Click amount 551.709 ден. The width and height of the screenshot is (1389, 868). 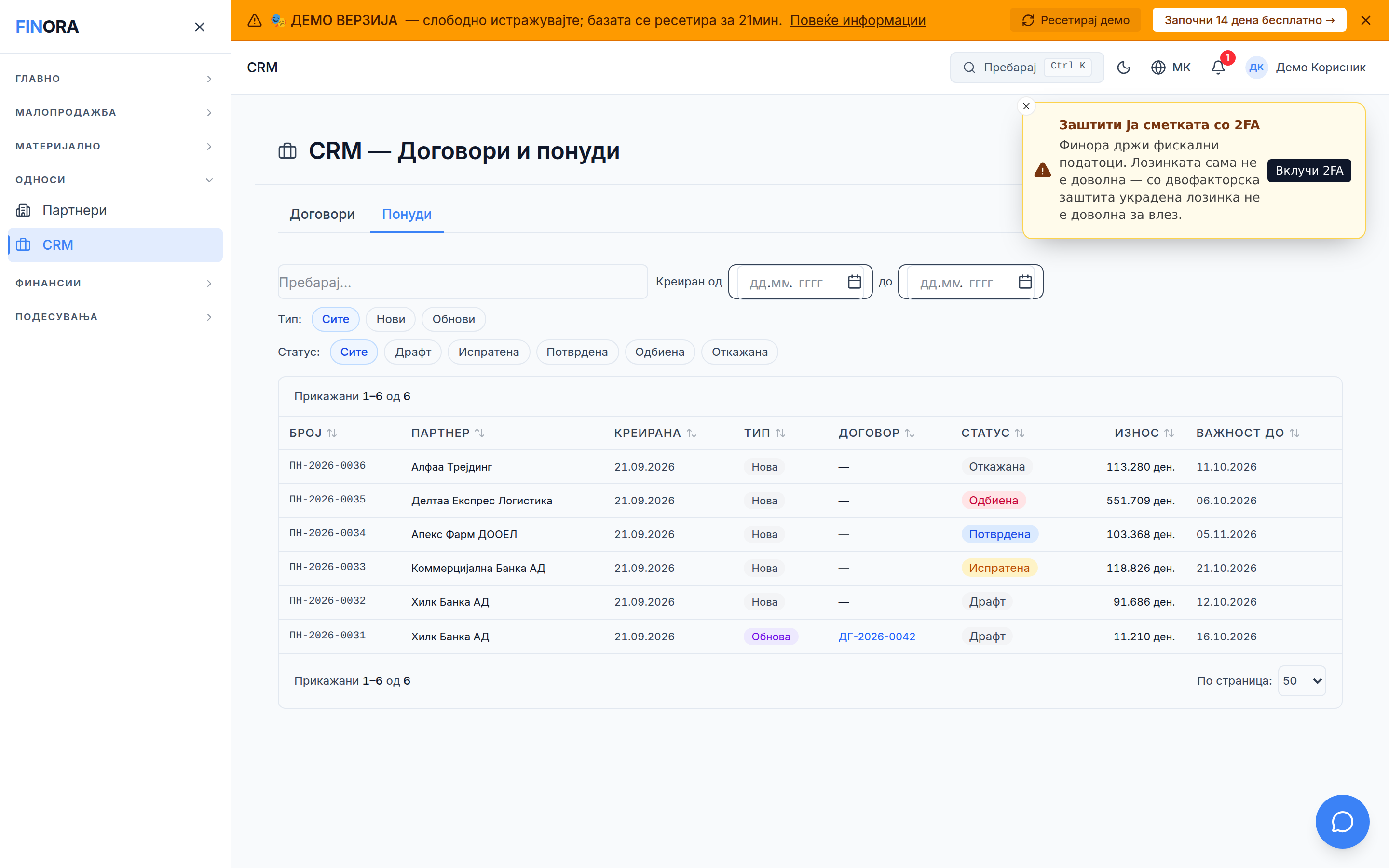pyautogui.click(x=1140, y=501)
